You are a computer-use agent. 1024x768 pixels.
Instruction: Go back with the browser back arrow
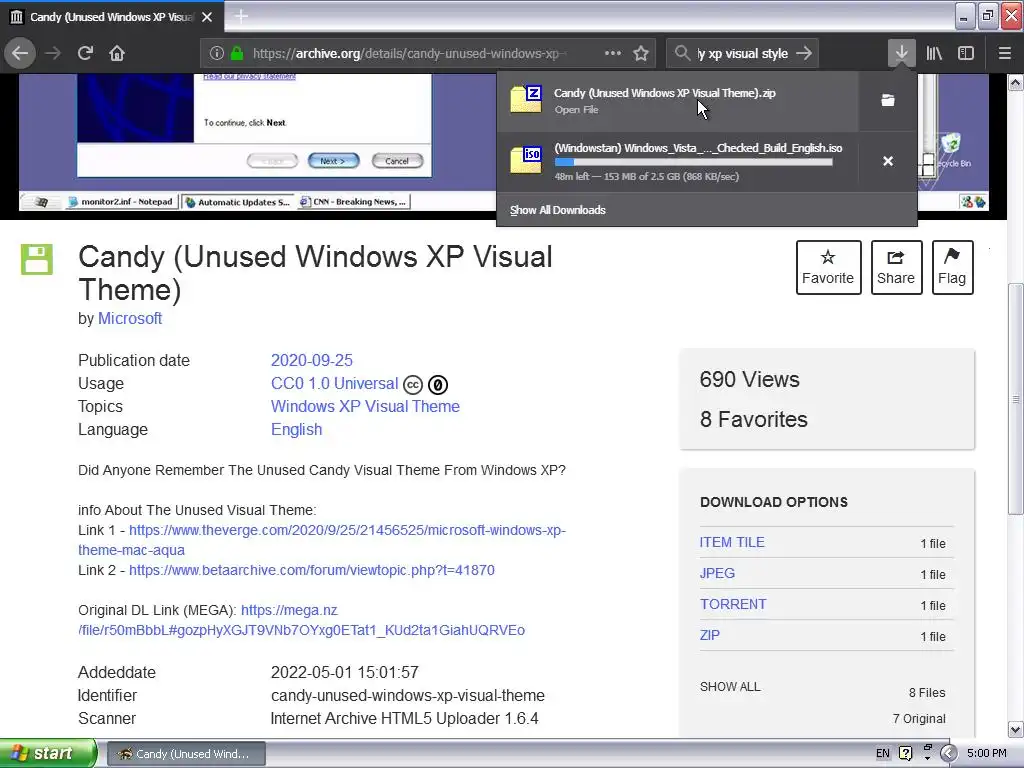20,53
